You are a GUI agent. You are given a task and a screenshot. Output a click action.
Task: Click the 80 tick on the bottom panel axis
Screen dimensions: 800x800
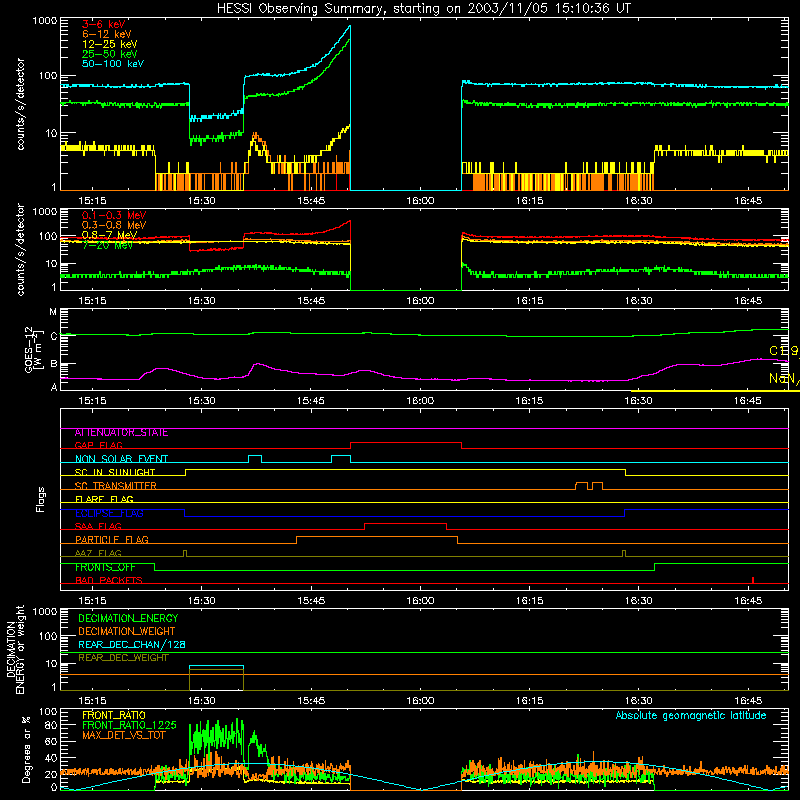51,725
